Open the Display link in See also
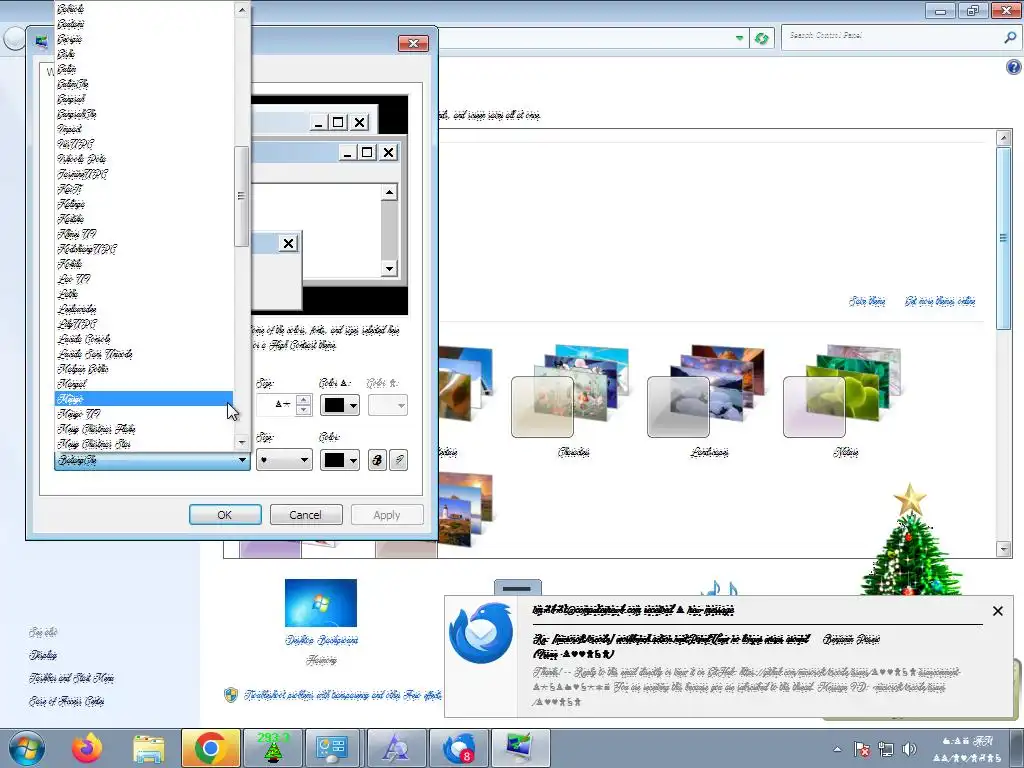The height and width of the screenshot is (768, 1024). pos(42,655)
